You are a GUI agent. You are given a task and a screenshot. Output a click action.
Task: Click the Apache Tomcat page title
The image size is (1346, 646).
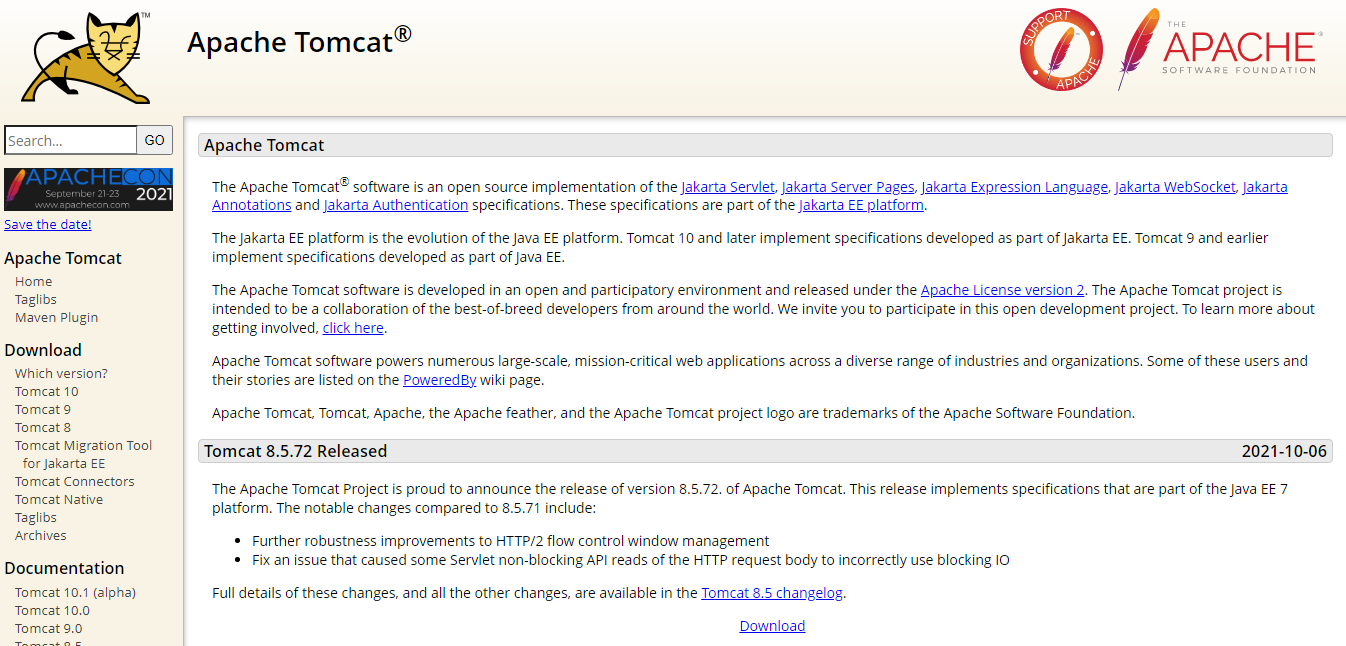click(299, 41)
